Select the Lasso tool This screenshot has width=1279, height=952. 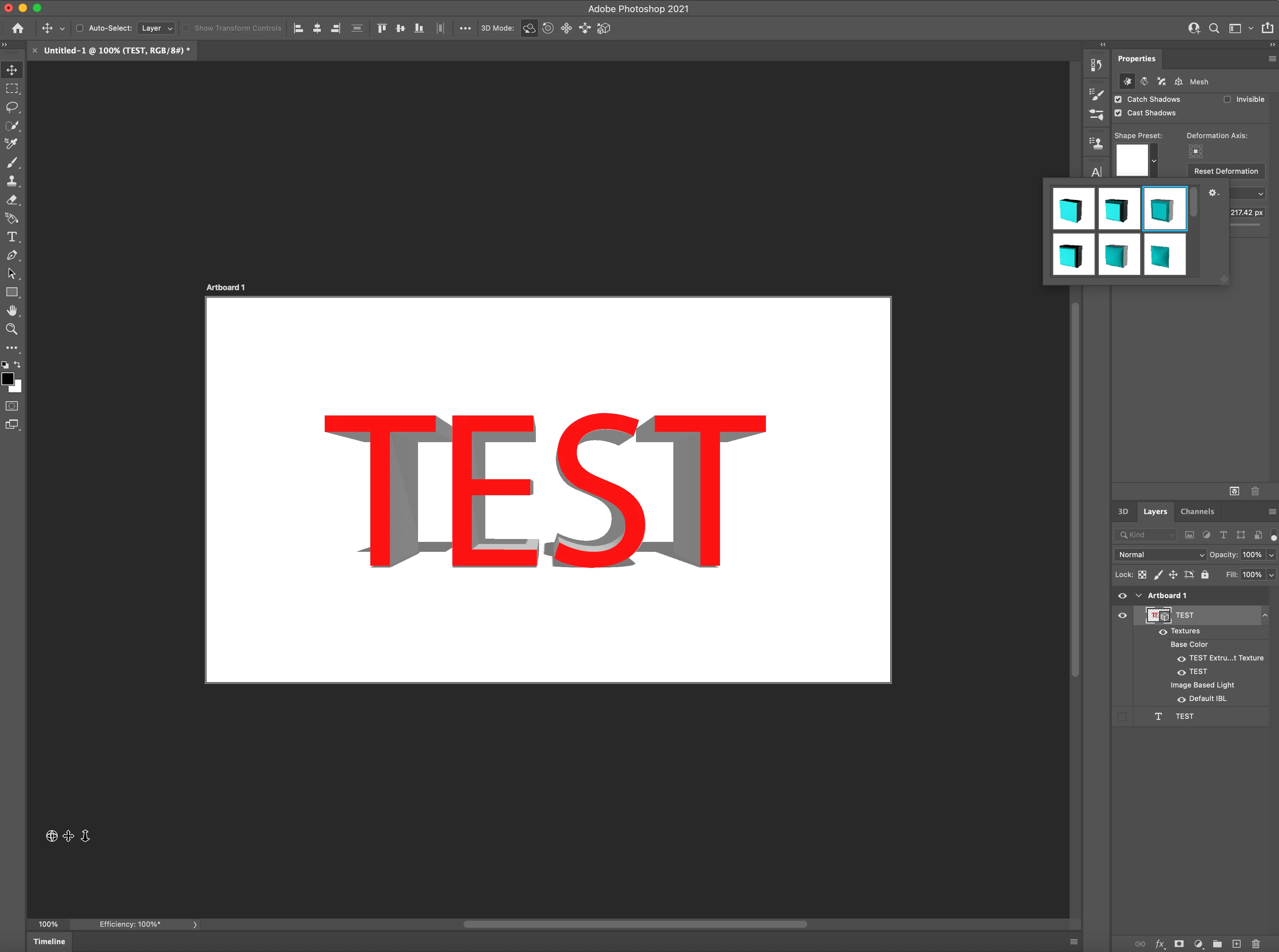(11, 107)
